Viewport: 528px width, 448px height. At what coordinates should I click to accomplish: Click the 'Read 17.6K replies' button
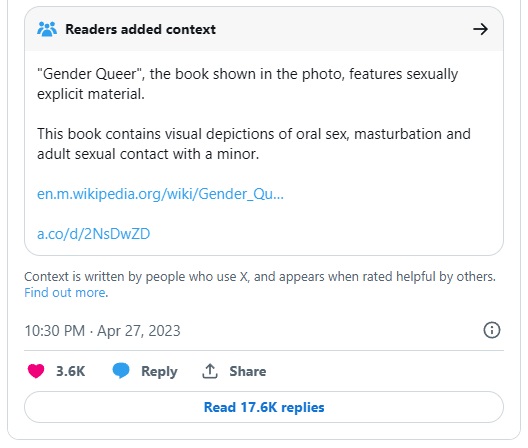[x=264, y=407]
